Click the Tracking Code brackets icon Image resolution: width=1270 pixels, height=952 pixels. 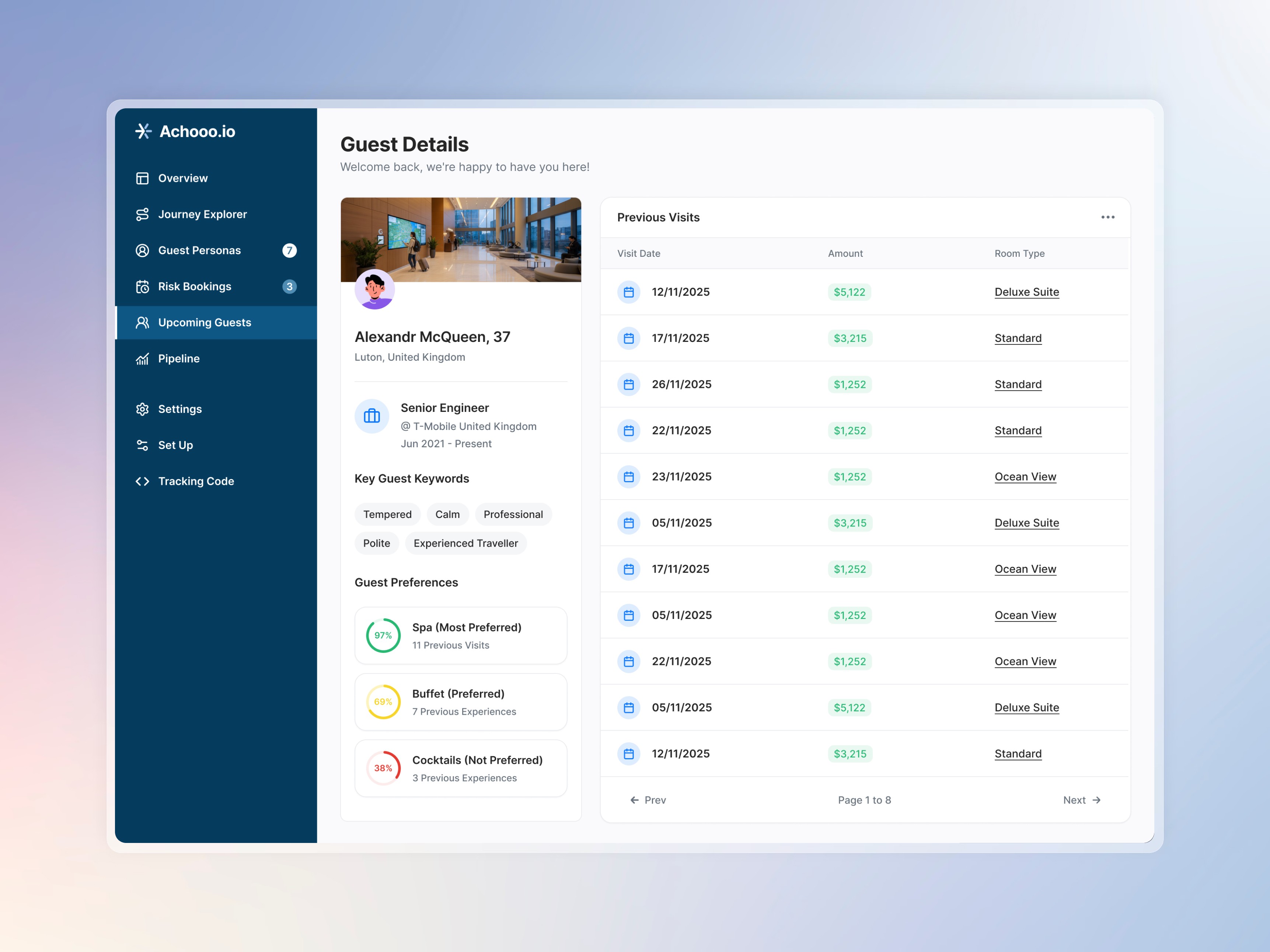142,482
